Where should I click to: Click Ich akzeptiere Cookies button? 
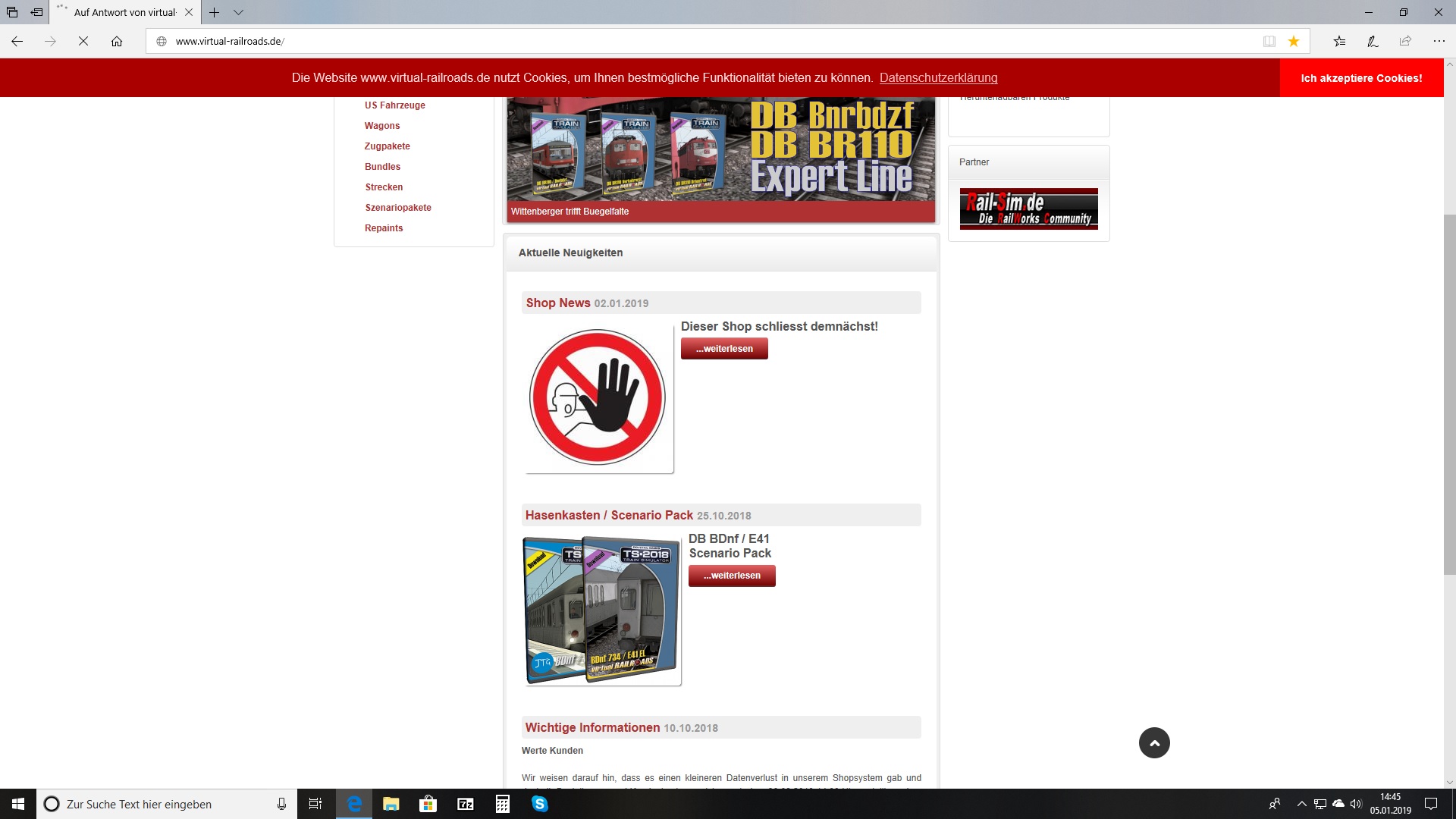point(1361,78)
